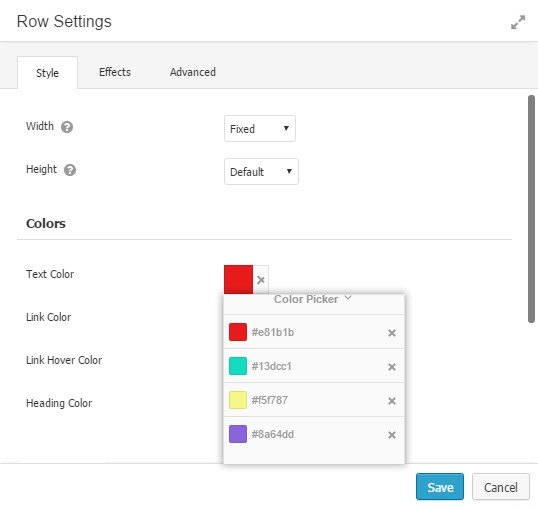
Task: Pick the purple #8a64dd preset swatch
Action: [238, 434]
